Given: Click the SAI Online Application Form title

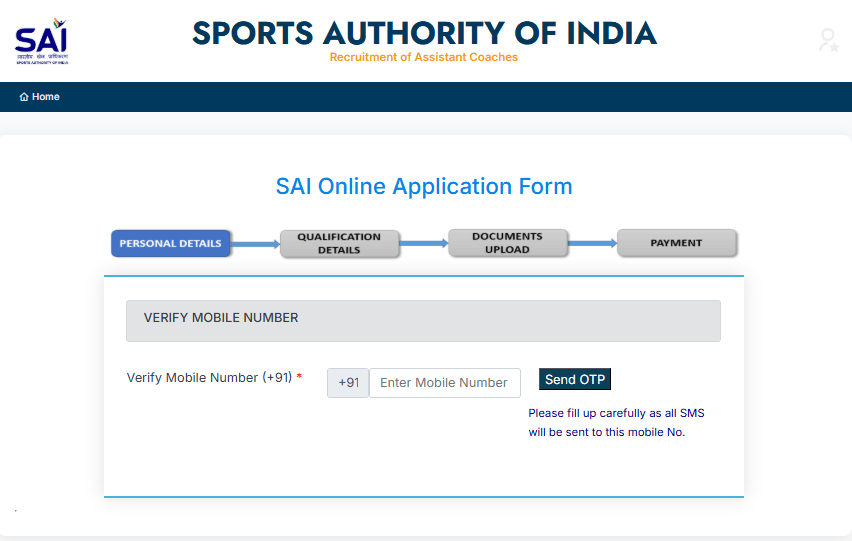Looking at the screenshot, I should tap(424, 186).
